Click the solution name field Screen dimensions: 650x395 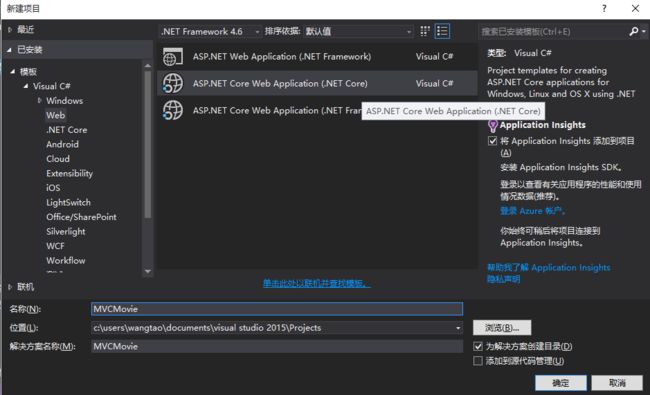tap(277, 346)
